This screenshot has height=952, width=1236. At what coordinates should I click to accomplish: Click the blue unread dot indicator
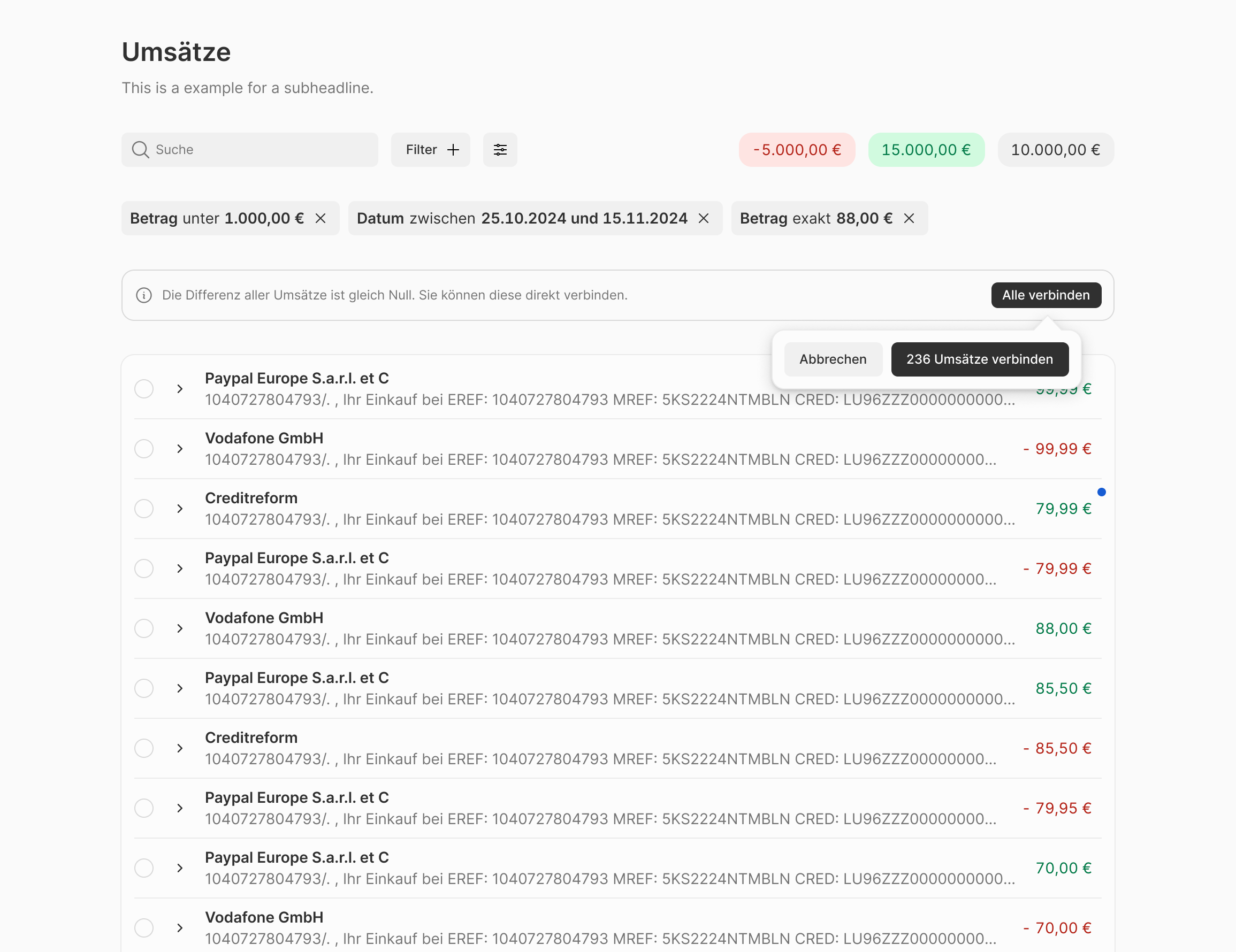(1101, 492)
